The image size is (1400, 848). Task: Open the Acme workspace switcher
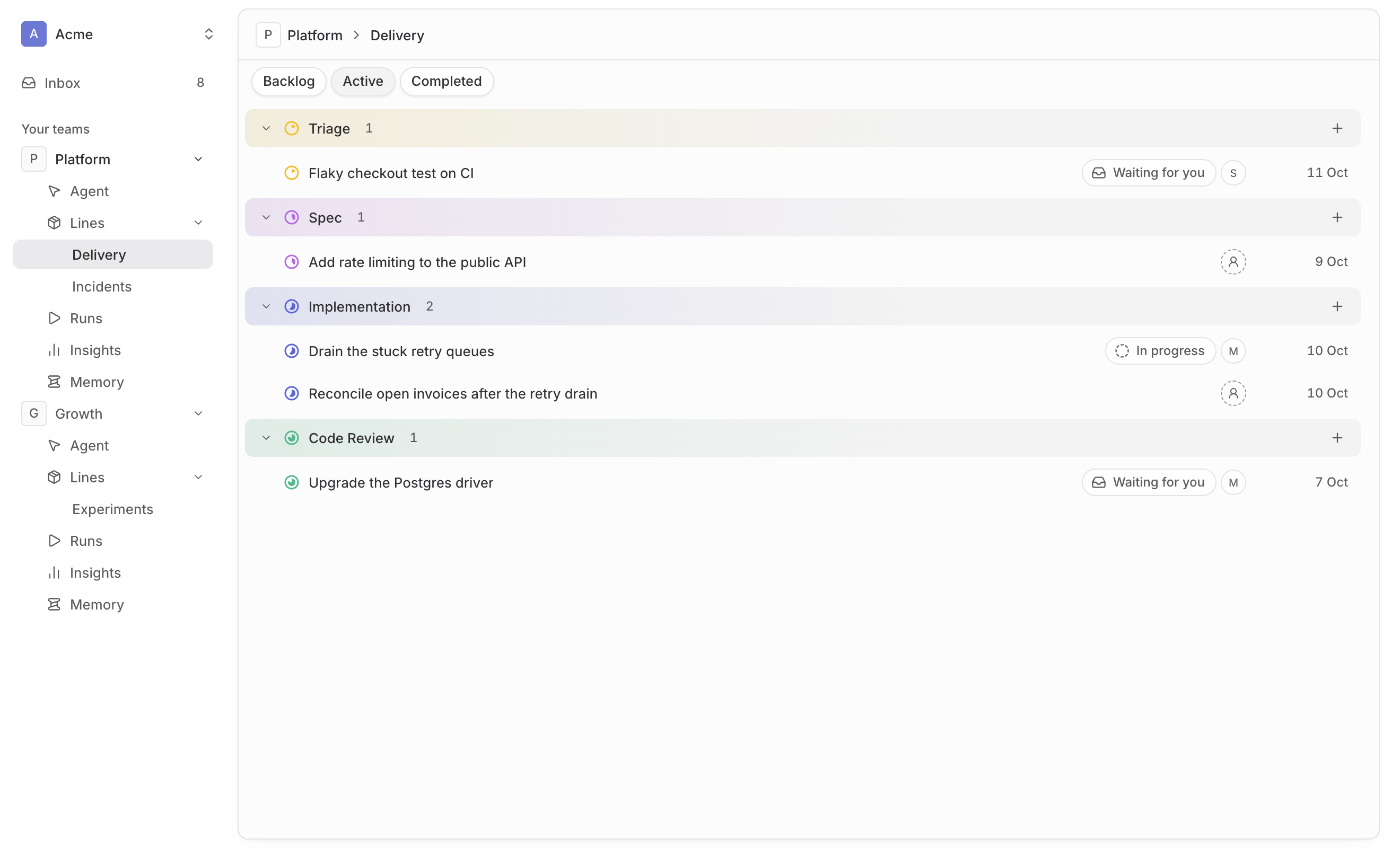pos(118,34)
